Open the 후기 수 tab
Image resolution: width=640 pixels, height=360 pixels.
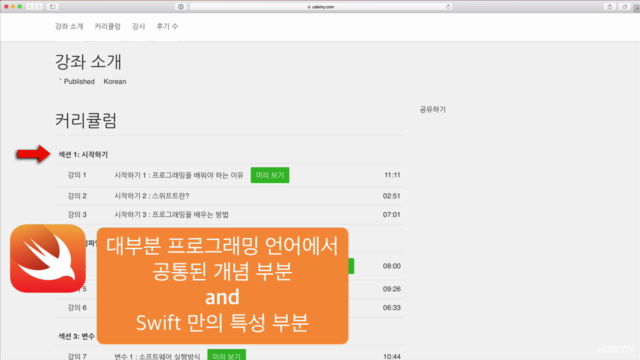pyautogui.click(x=167, y=27)
